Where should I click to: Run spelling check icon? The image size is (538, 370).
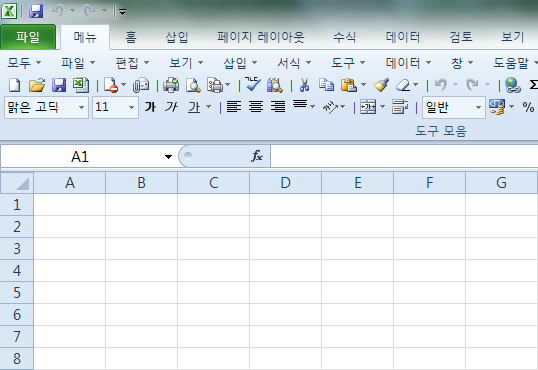253,84
